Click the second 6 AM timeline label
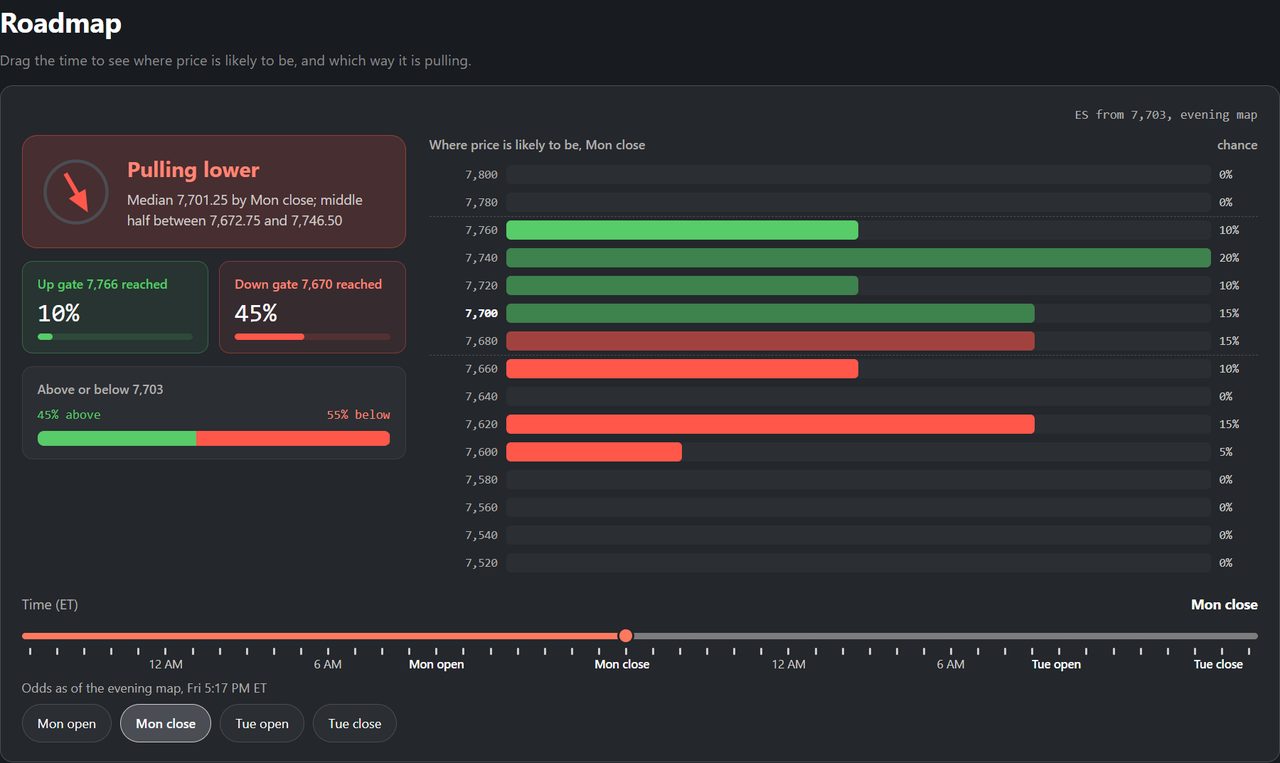Viewport: 1280px width, 763px height. pos(951,664)
